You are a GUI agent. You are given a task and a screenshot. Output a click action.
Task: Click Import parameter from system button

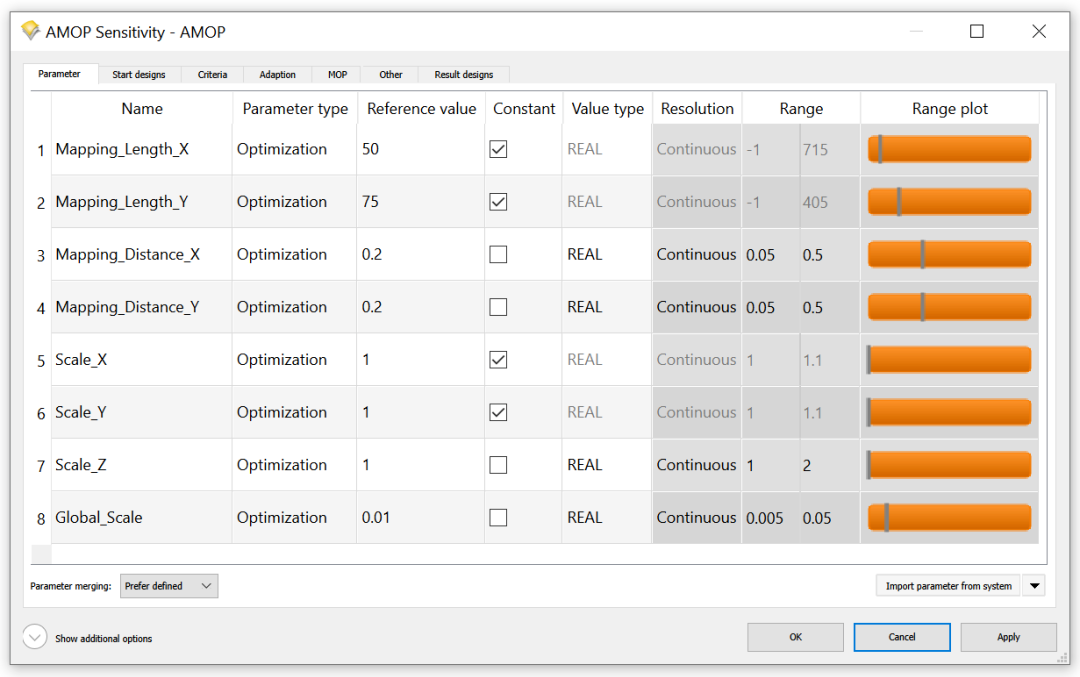coord(948,586)
